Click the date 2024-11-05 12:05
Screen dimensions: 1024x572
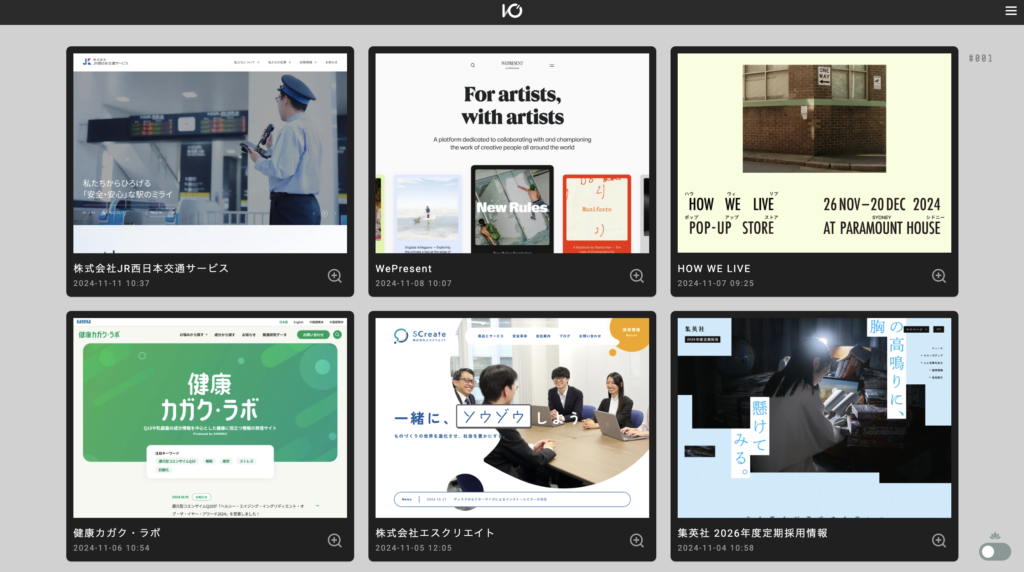(x=413, y=548)
